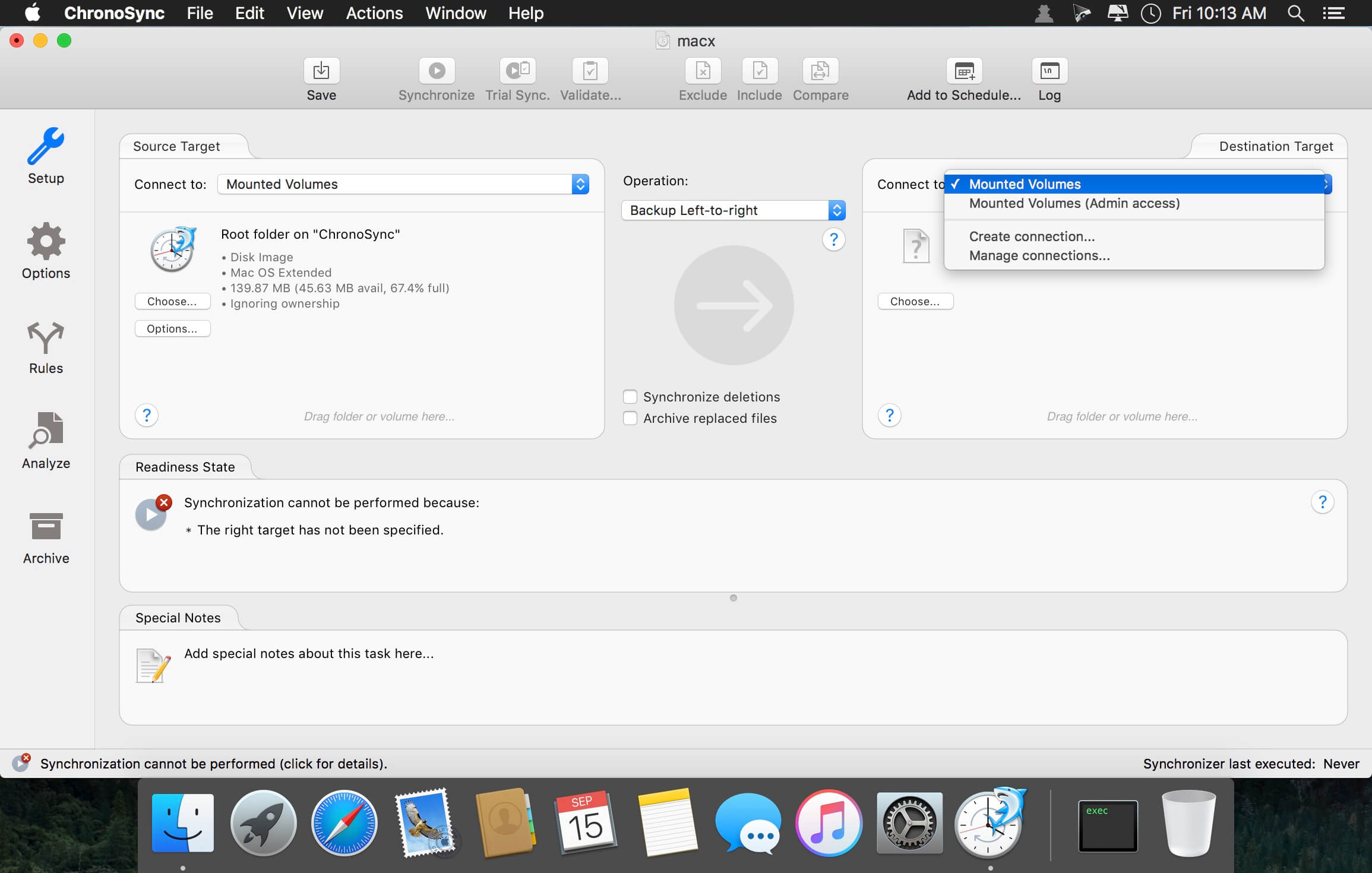Click the Save toolbar icon
1372x873 pixels.
pos(321,71)
